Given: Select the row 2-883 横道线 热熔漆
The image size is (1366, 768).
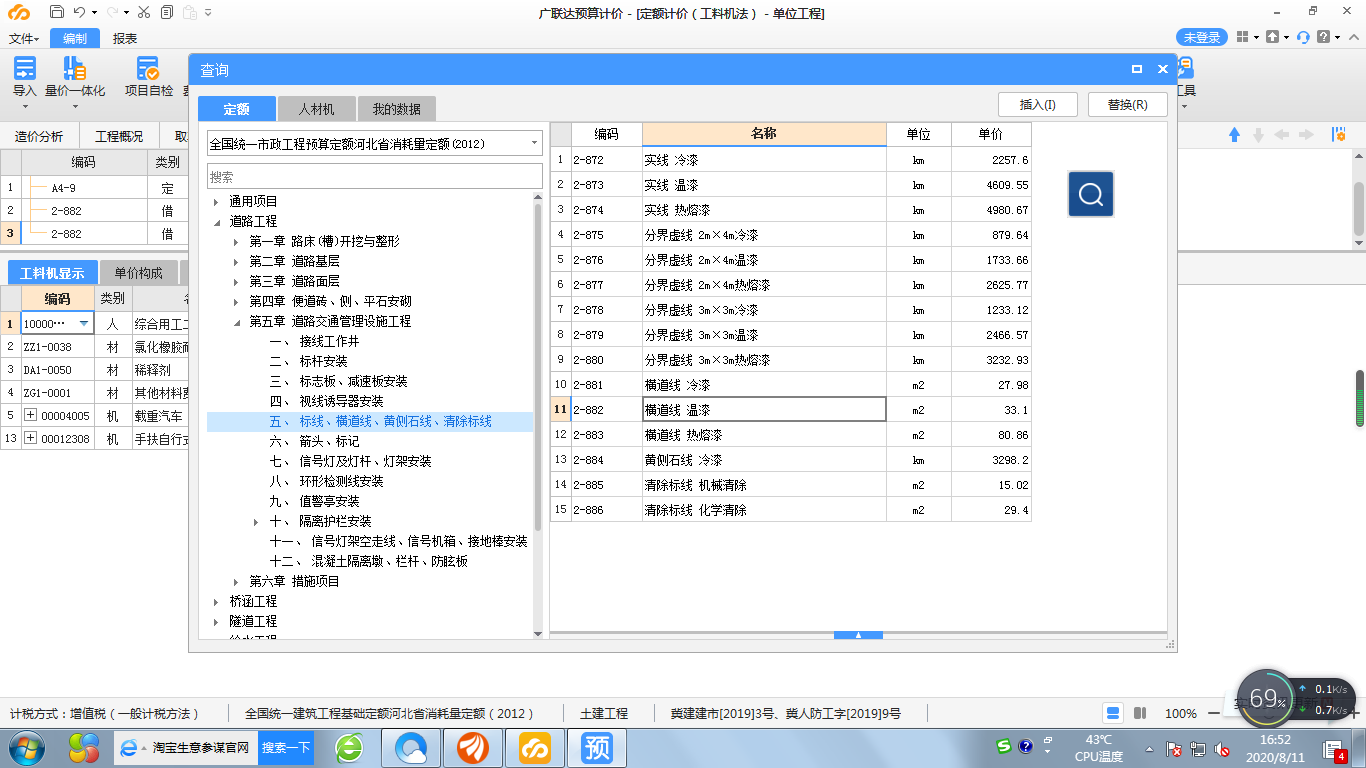Looking at the screenshot, I should [x=790, y=435].
